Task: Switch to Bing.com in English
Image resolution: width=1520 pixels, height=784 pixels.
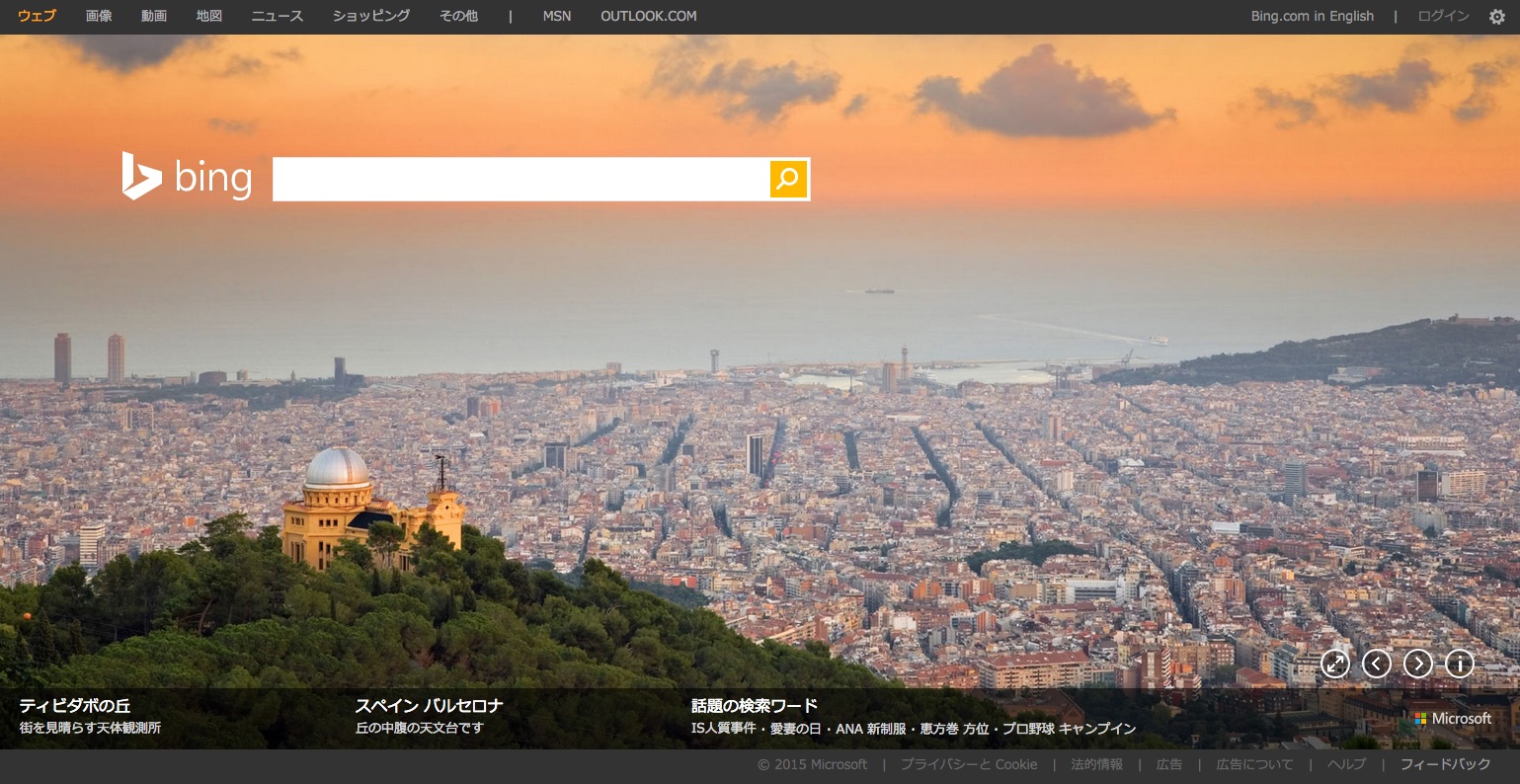Action: click(1312, 16)
